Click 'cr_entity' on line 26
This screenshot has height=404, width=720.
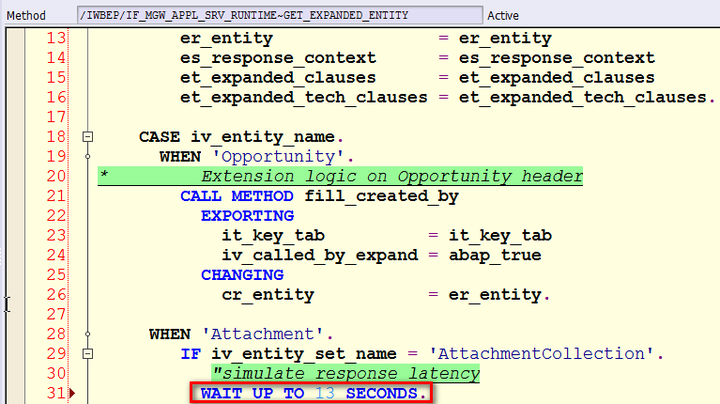(x=268, y=295)
